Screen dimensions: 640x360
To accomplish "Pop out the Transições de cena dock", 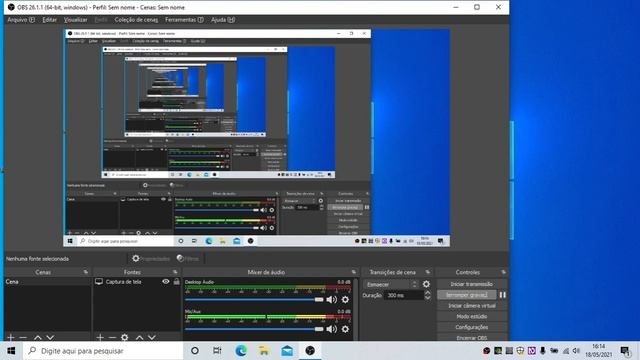I will (x=428, y=272).
